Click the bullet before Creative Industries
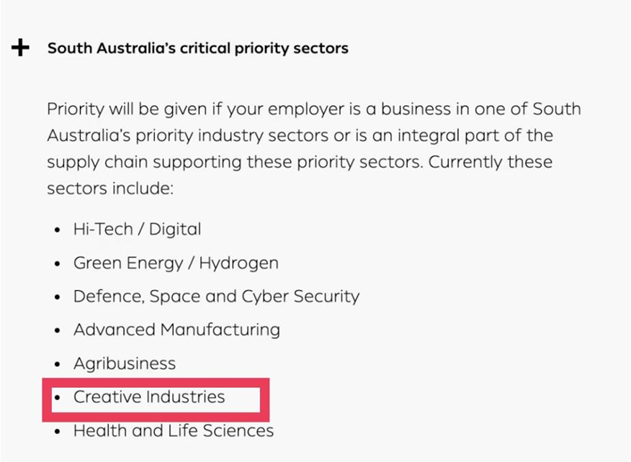 point(57,398)
